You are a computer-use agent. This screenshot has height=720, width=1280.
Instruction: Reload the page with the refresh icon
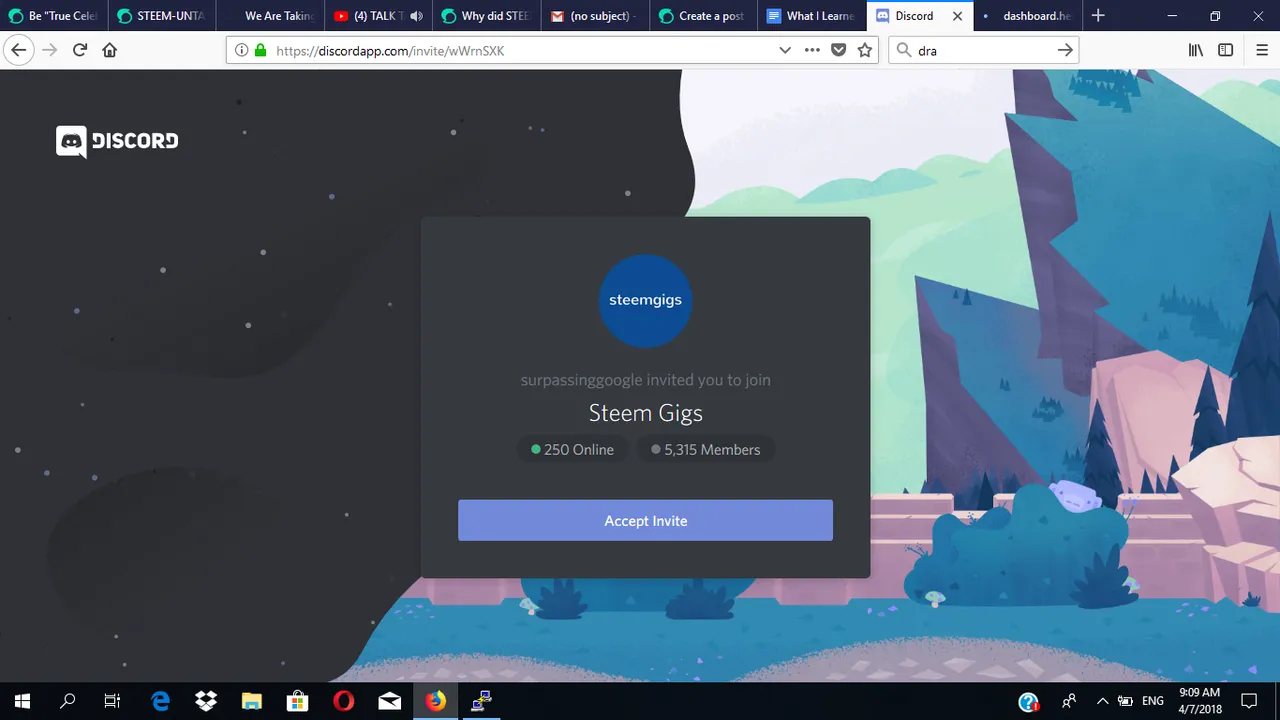point(80,50)
